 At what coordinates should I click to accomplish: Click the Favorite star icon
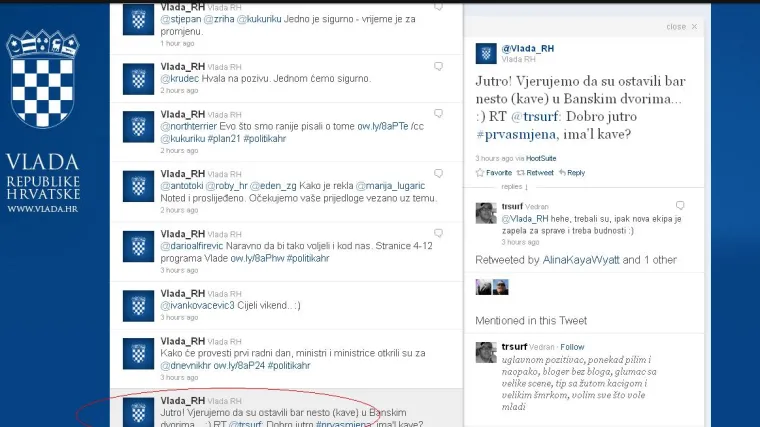pyautogui.click(x=480, y=172)
